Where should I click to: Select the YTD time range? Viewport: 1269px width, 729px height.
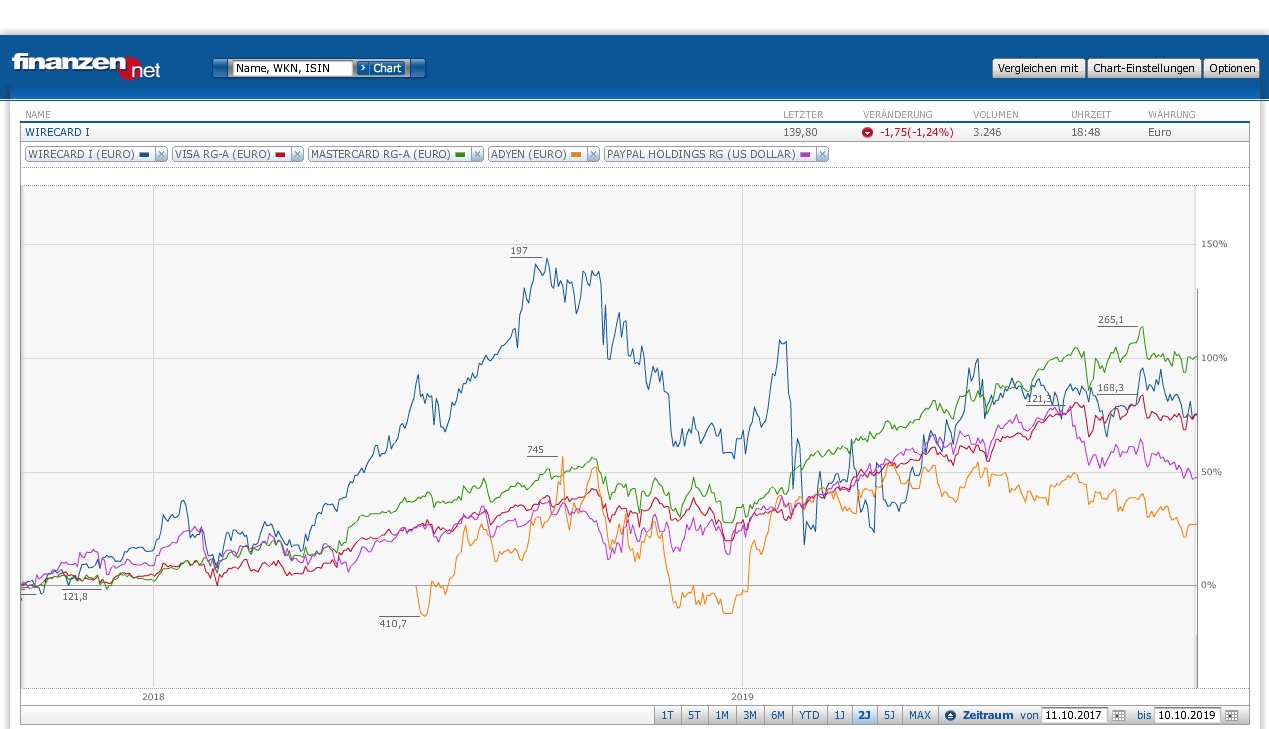tap(809, 715)
